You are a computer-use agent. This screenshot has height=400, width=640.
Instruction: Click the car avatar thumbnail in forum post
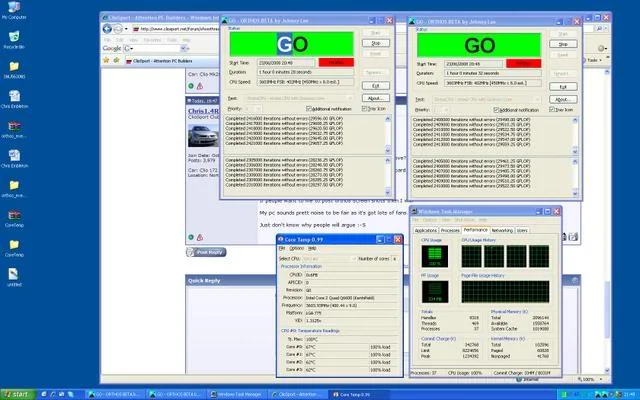pyautogui.click(x=203, y=136)
